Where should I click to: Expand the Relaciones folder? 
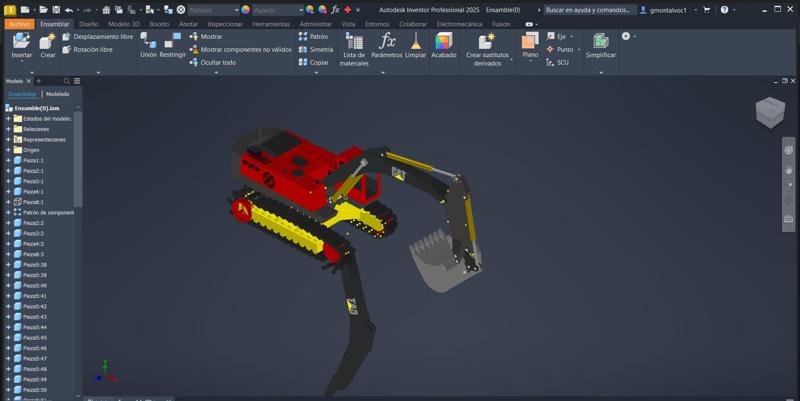[8, 129]
